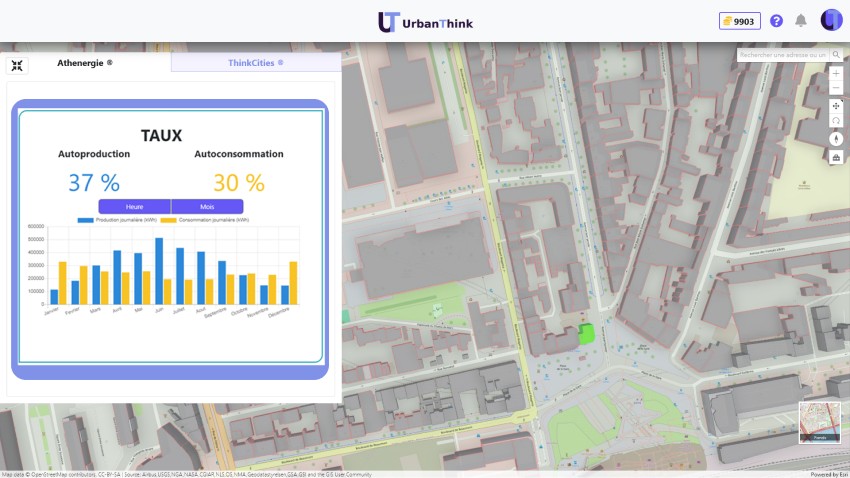
Task: Open the basemap thumbnail toggle
Action: [x=820, y=423]
